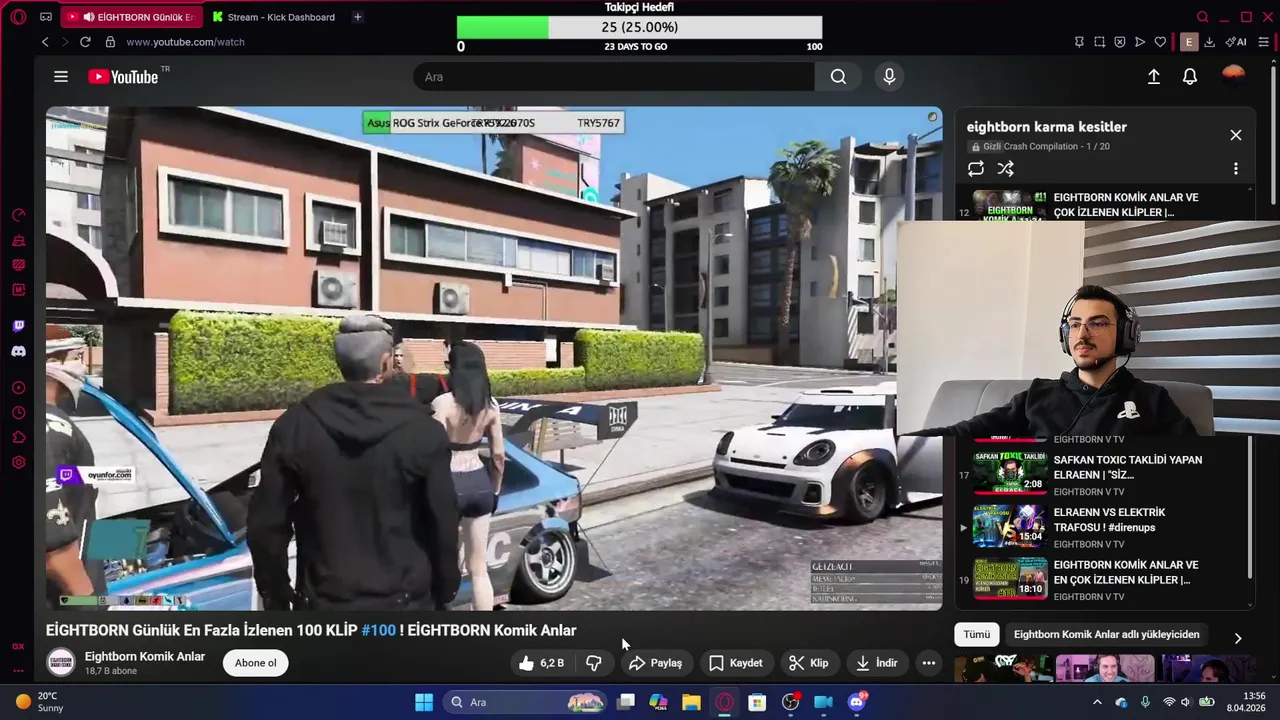Search open tabs with magnifier icon
The image size is (1280, 720).
[x=1202, y=17]
